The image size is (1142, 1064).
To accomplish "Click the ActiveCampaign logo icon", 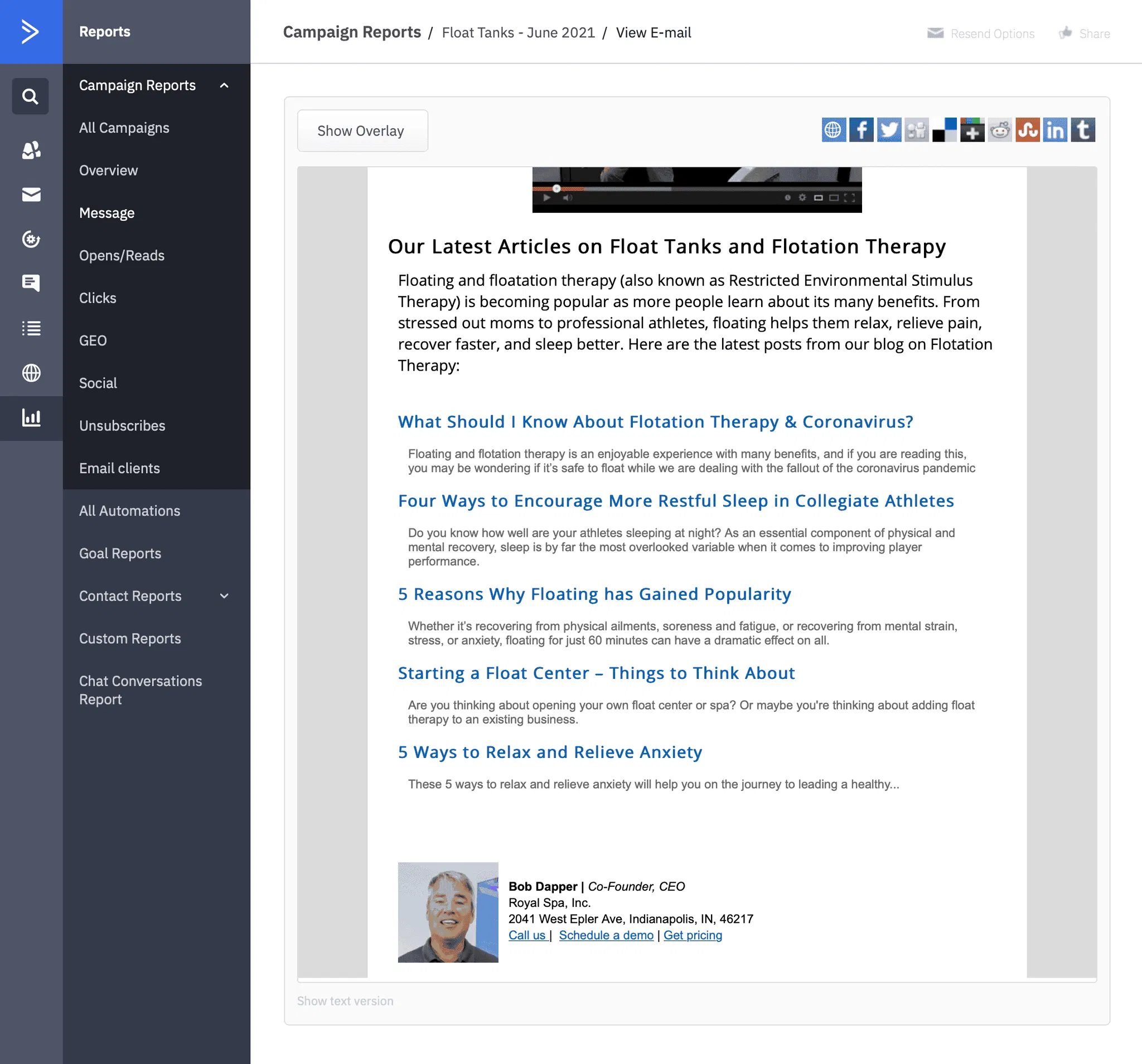I will point(31,32).
